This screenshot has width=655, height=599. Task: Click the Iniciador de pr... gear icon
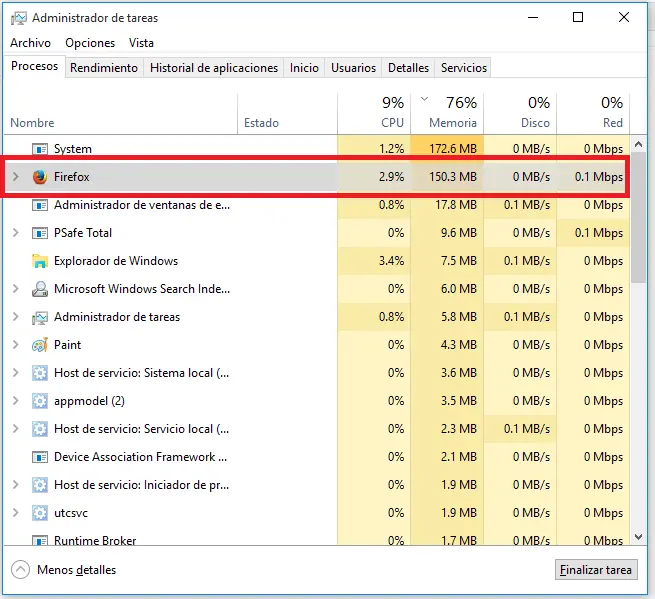tap(40, 485)
